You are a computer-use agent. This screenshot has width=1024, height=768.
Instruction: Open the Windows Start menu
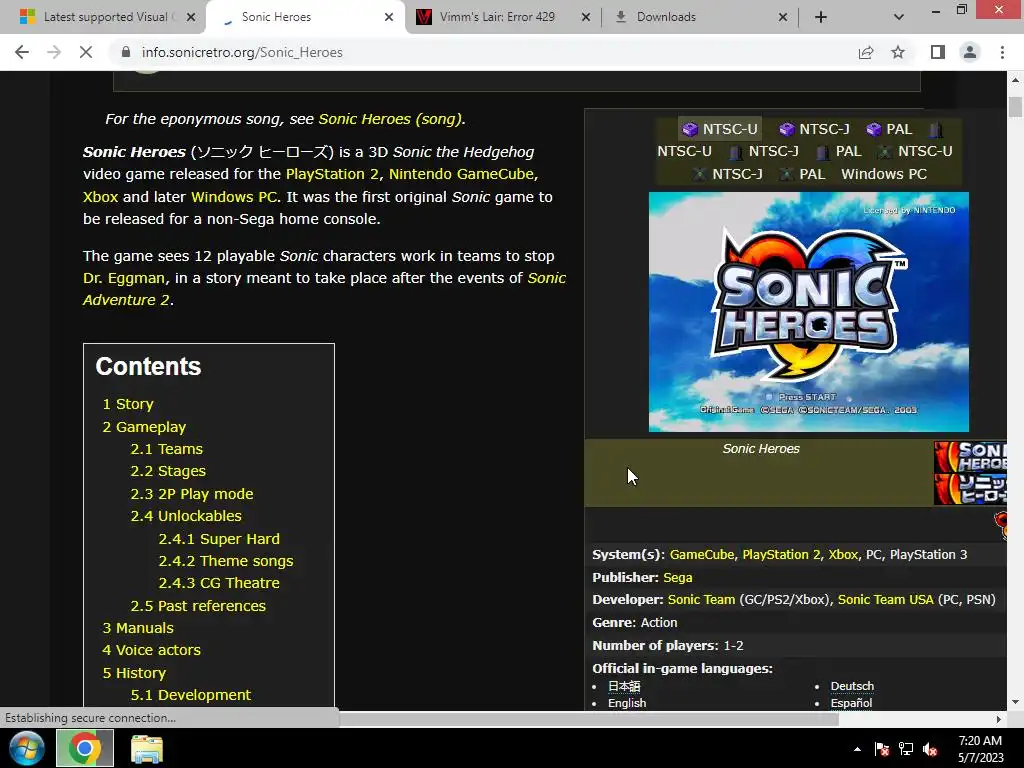point(27,748)
